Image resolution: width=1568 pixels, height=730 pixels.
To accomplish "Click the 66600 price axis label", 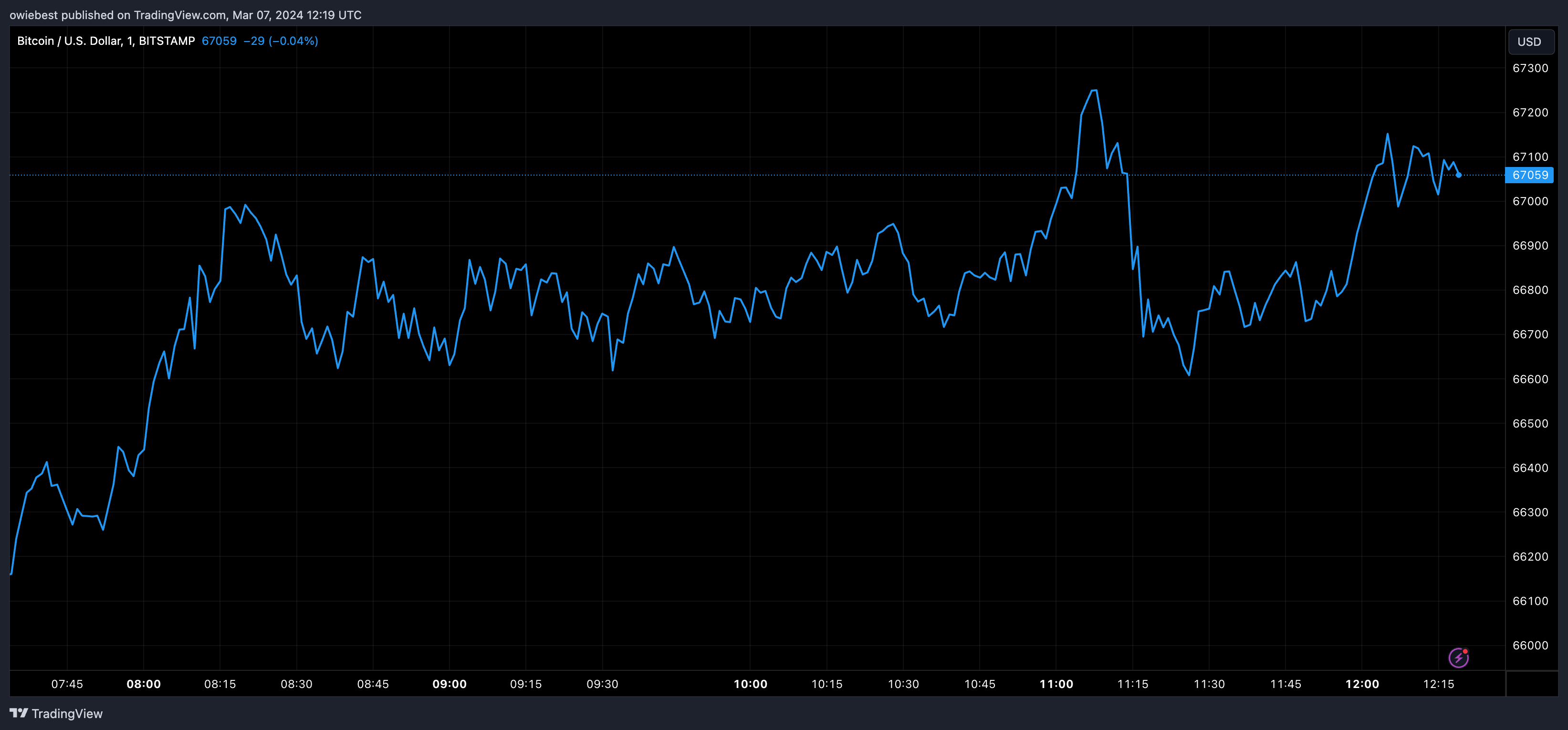I will [x=1530, y=379].
